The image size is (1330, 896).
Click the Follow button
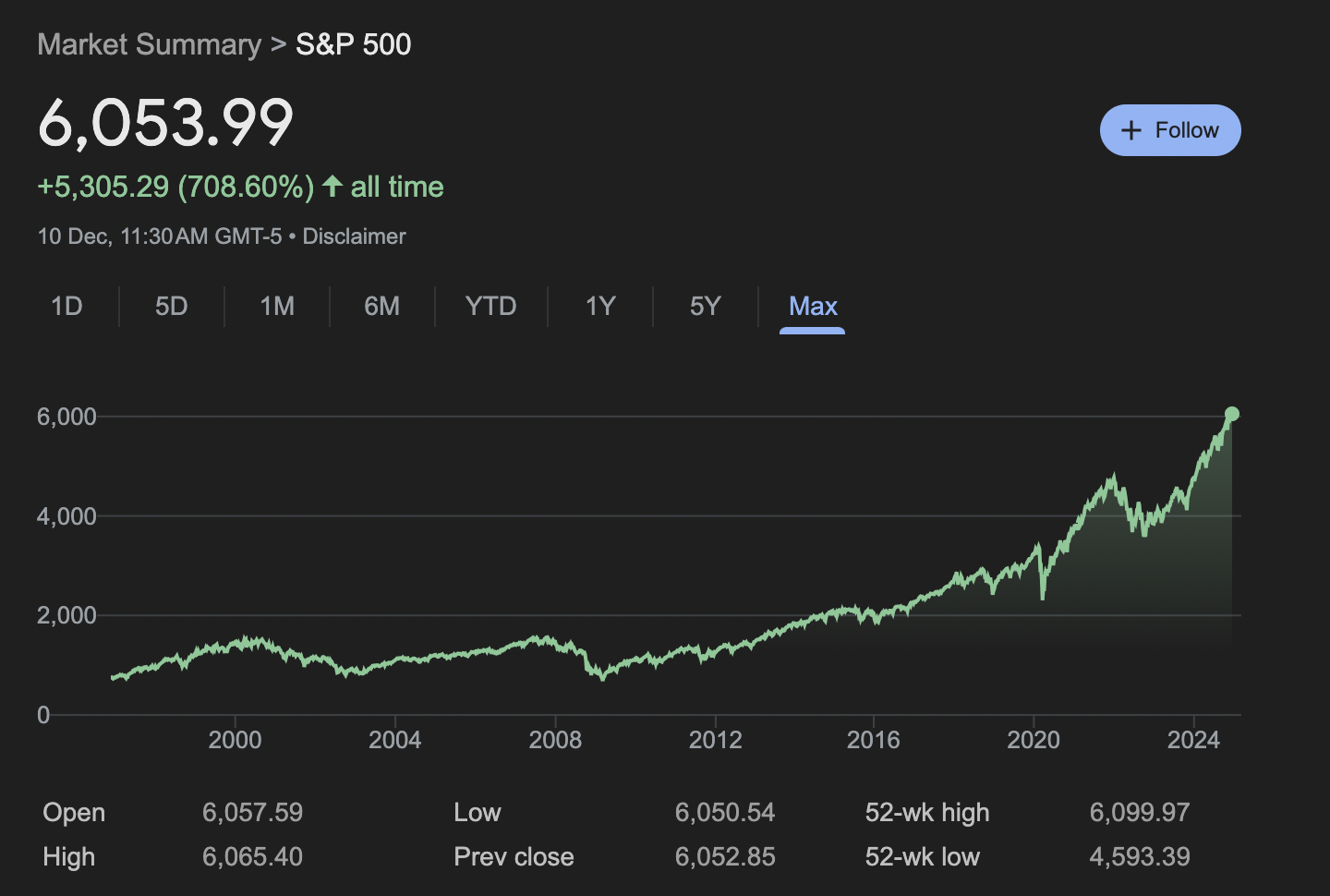[x=1169, y=130]
